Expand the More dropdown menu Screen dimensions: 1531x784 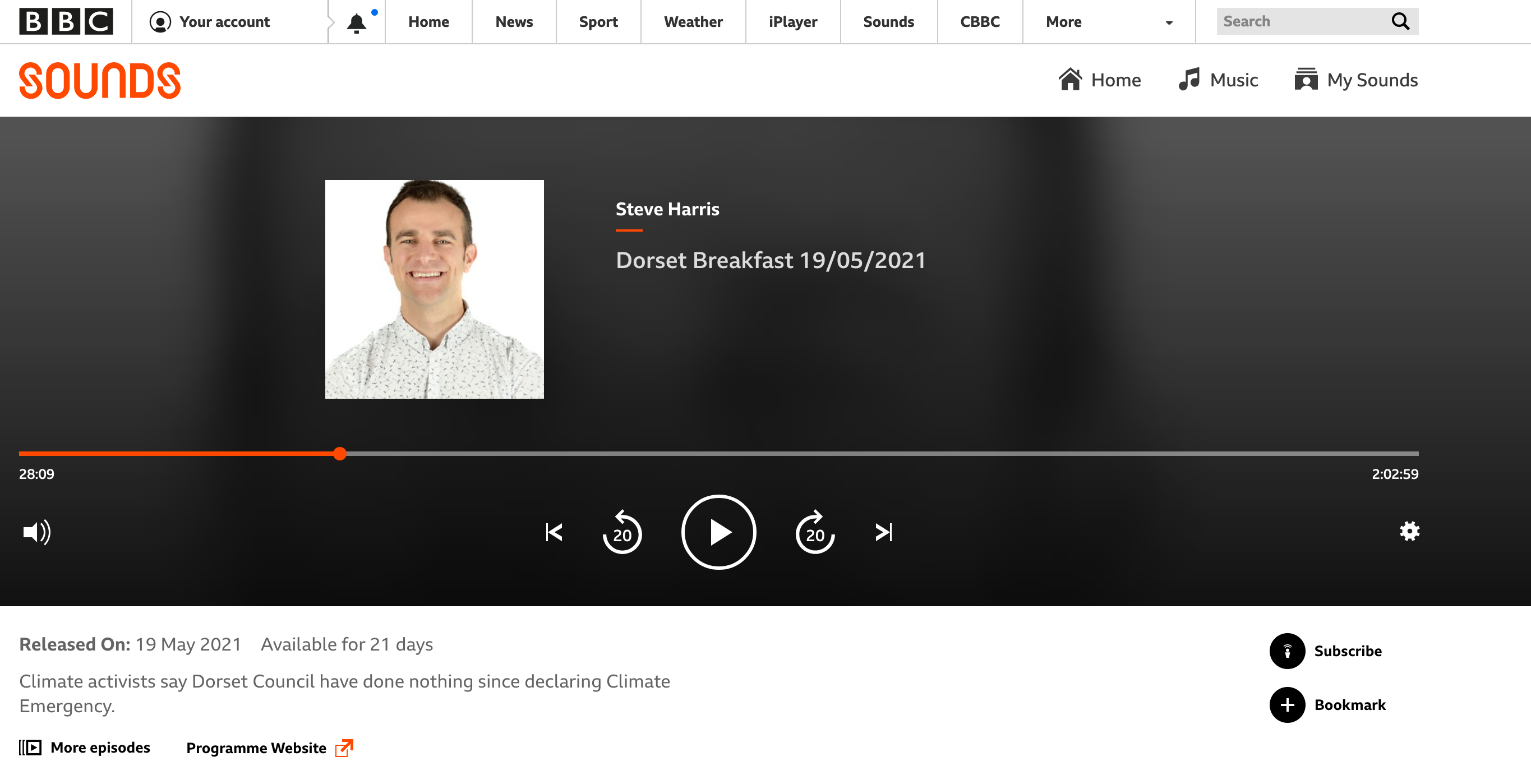coord(1109,21)
